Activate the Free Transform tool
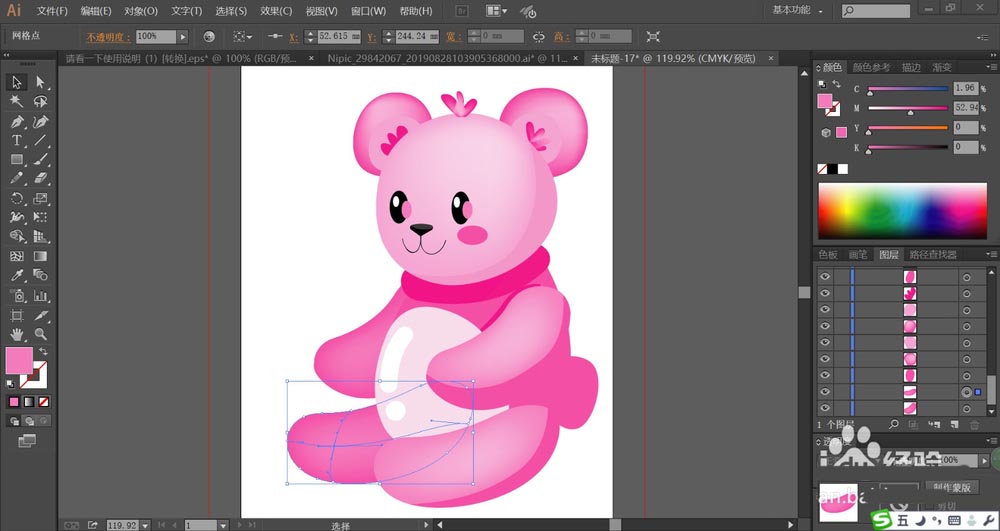Viewport: 1000px width, 531px height. 41,217
